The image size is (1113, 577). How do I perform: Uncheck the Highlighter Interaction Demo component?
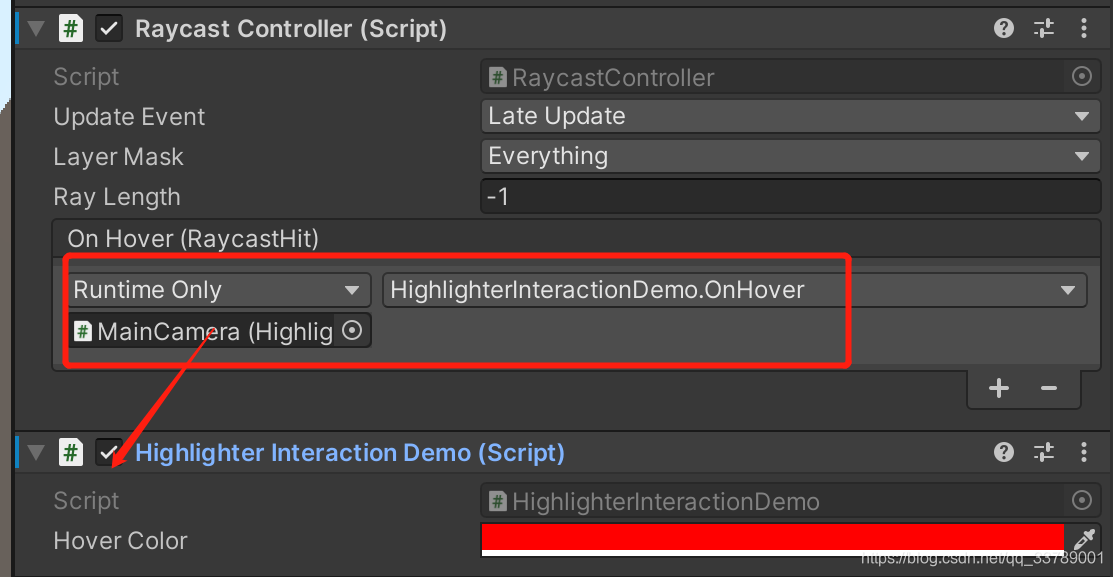point(108,452)
